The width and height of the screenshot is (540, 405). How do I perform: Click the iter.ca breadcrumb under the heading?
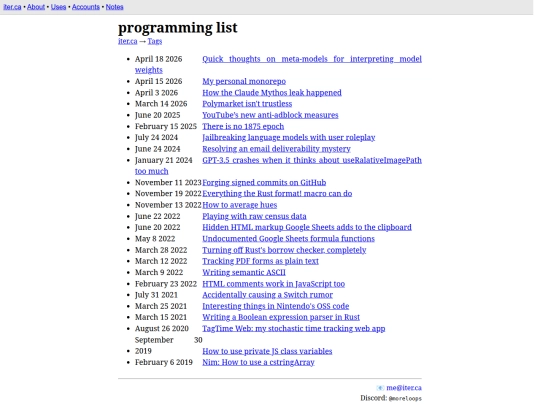point(128,41)
